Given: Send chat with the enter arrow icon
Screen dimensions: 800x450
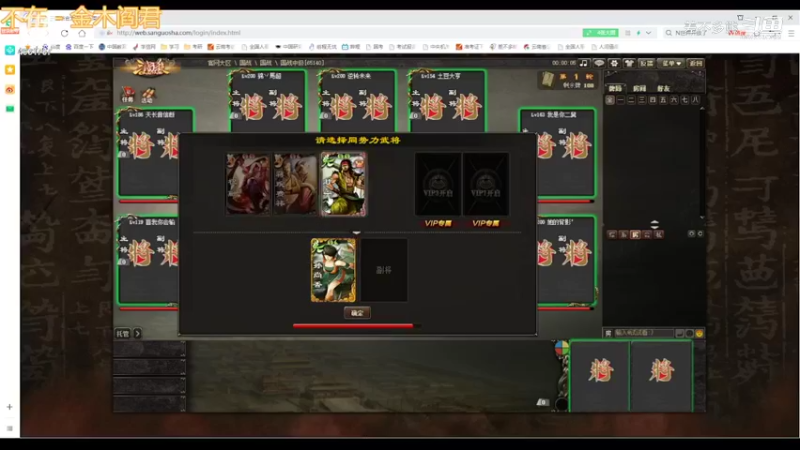Looking at the screenshot, I should pos(680,333).
